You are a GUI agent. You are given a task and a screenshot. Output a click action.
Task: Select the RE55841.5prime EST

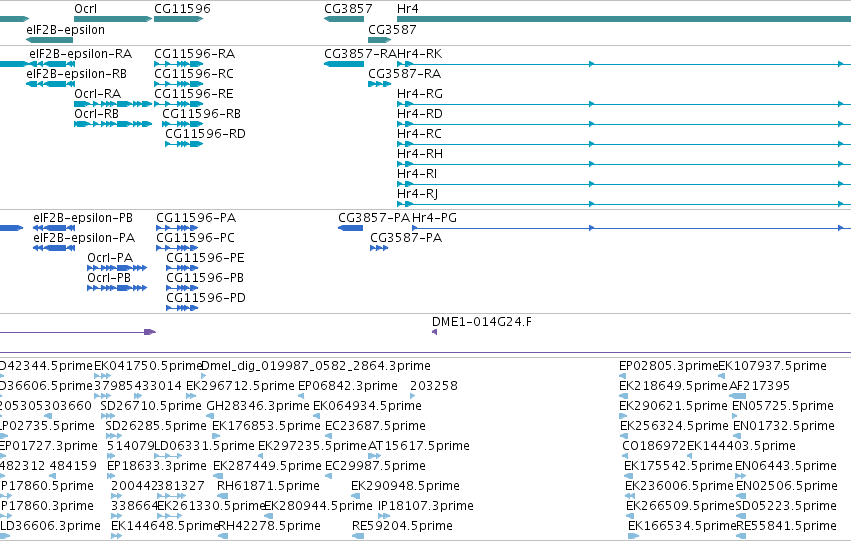click(x=786, y=527)
